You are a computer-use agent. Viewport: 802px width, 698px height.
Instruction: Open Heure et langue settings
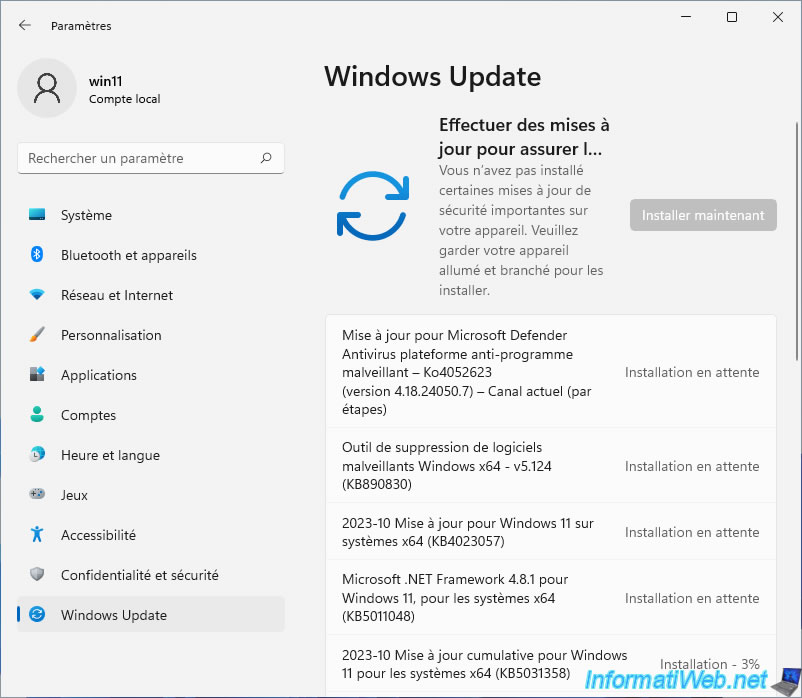coord(151,455)
